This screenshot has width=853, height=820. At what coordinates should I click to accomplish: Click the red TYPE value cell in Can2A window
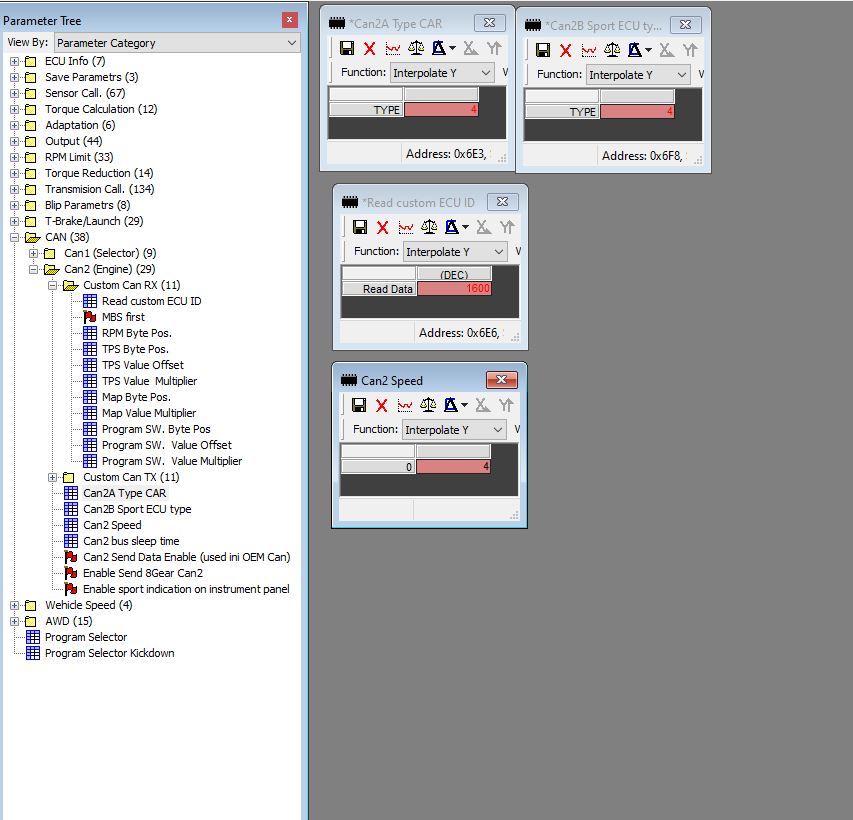(441, 110)
